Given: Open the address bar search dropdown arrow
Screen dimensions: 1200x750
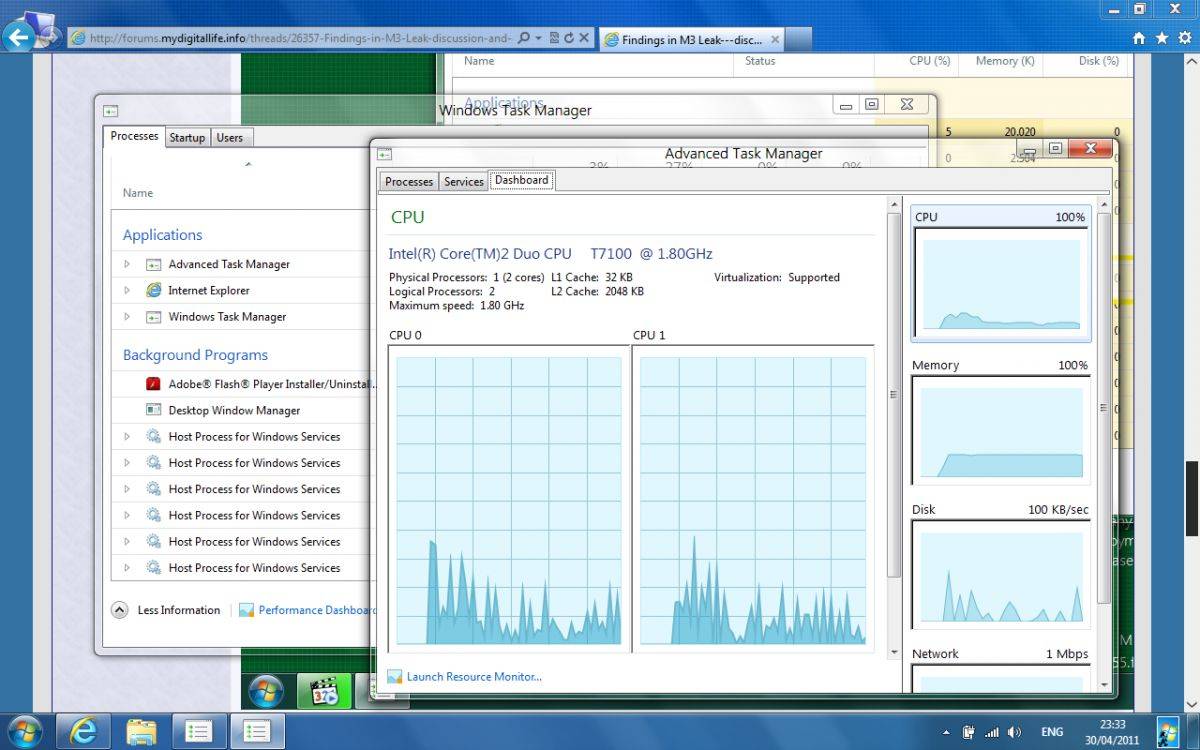Looking at the screenshot, I should pyautogui.click(x=539, y=38).
